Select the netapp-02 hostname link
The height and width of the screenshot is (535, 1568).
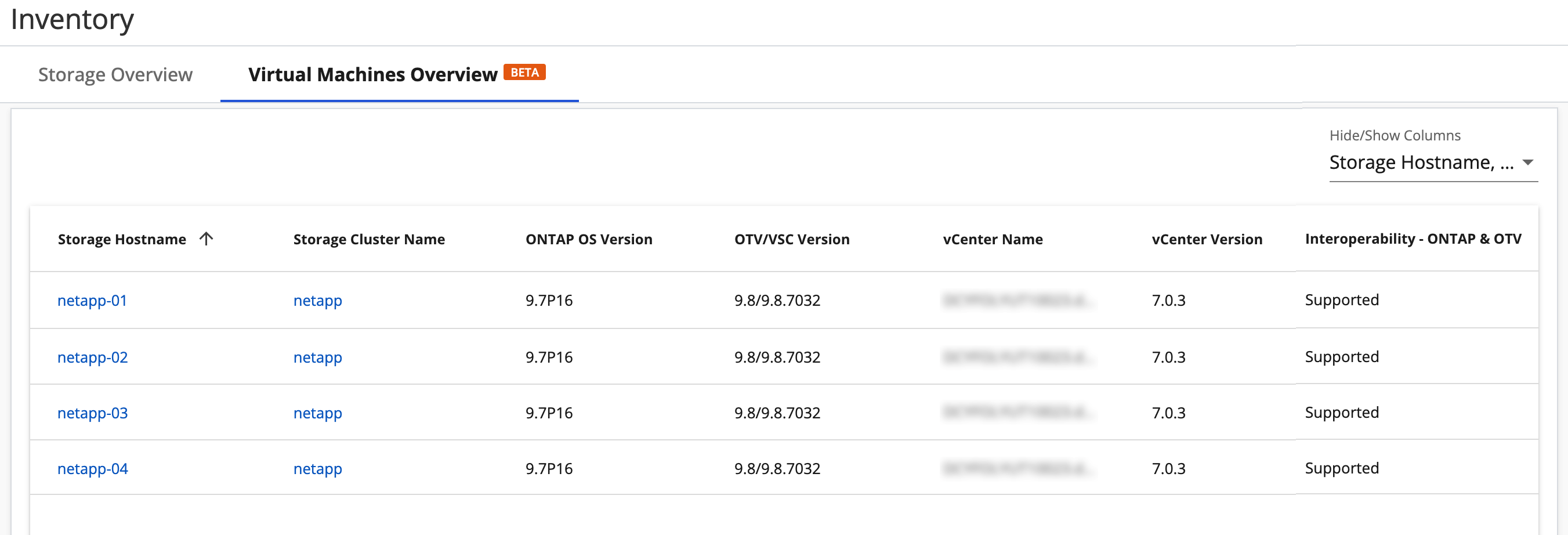[92, 357]
